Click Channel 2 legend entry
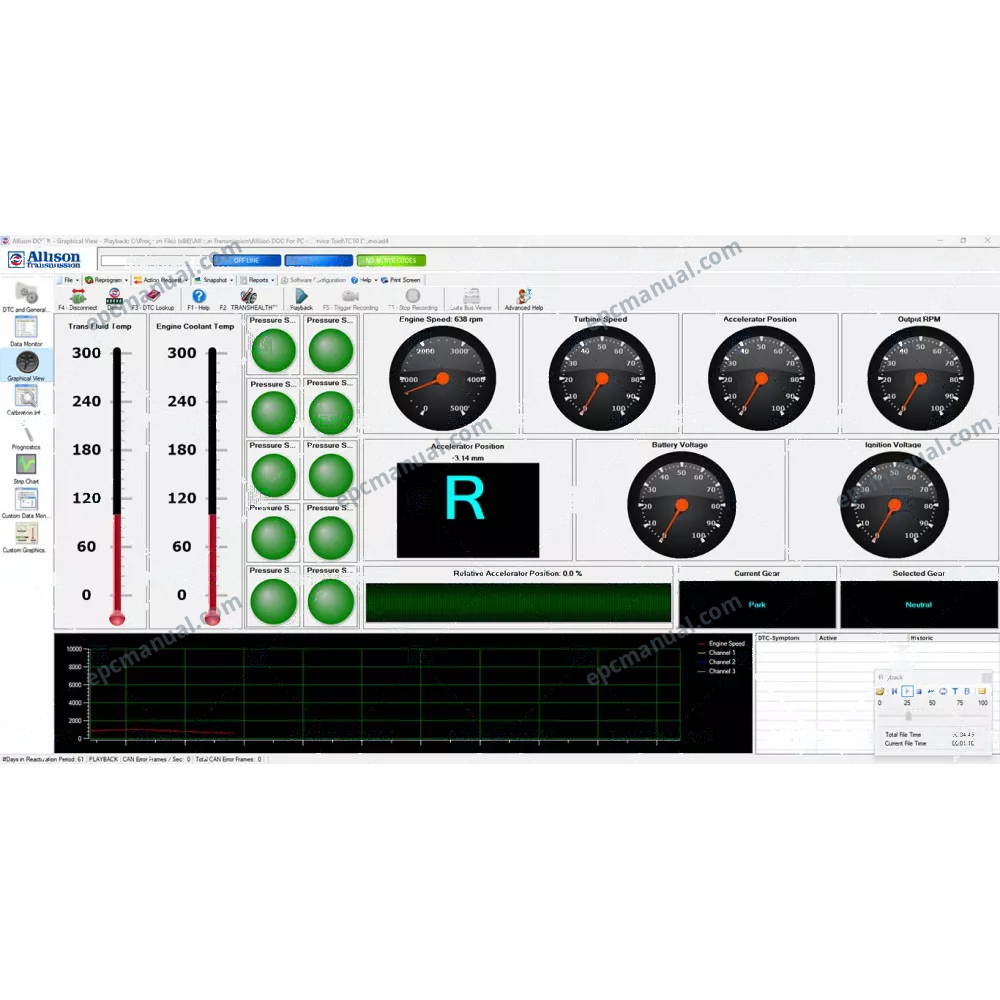 (717, 661)
